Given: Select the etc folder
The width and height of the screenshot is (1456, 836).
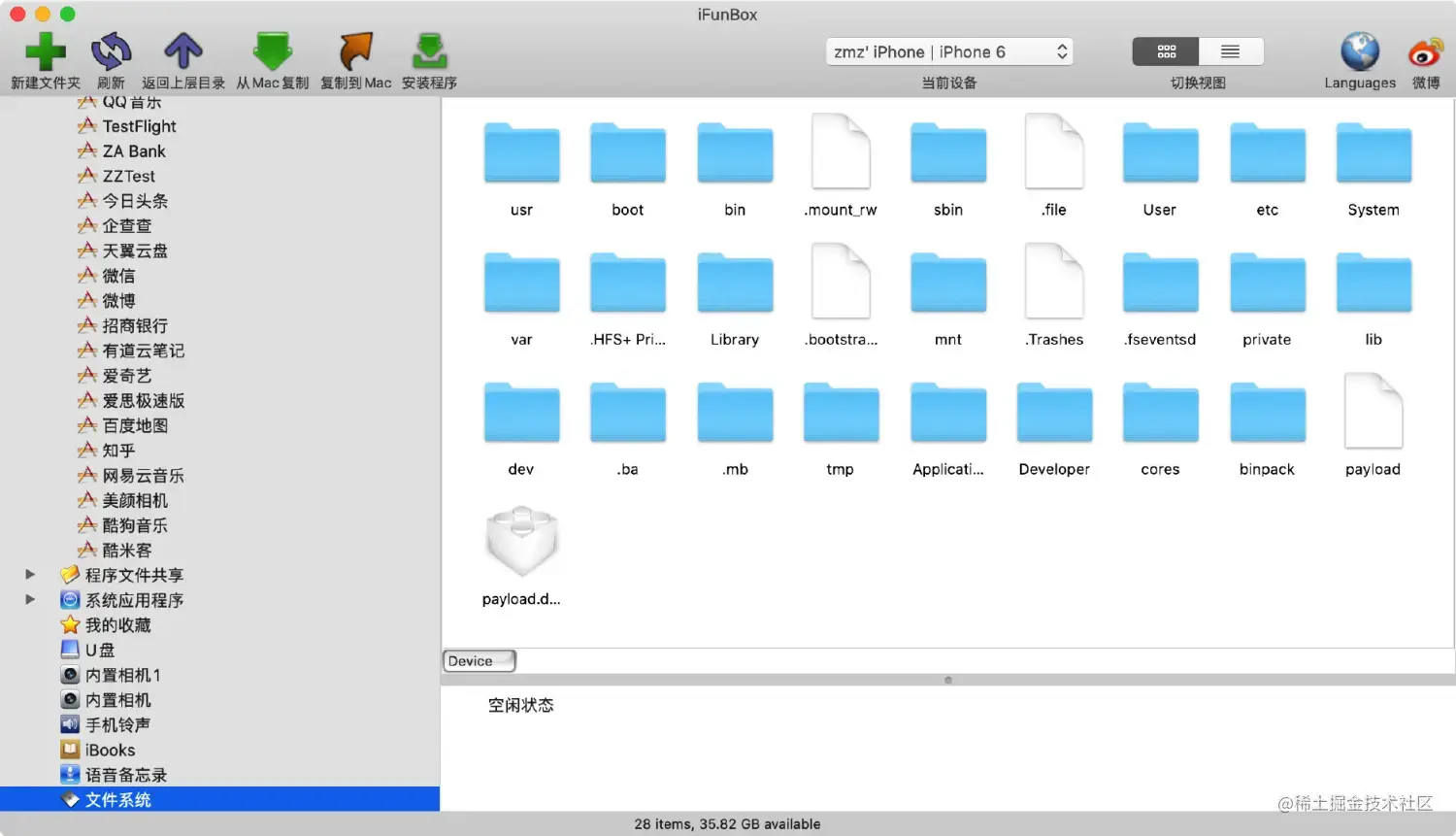Looking at the screenshot, I should click(x=1267, y=153).
